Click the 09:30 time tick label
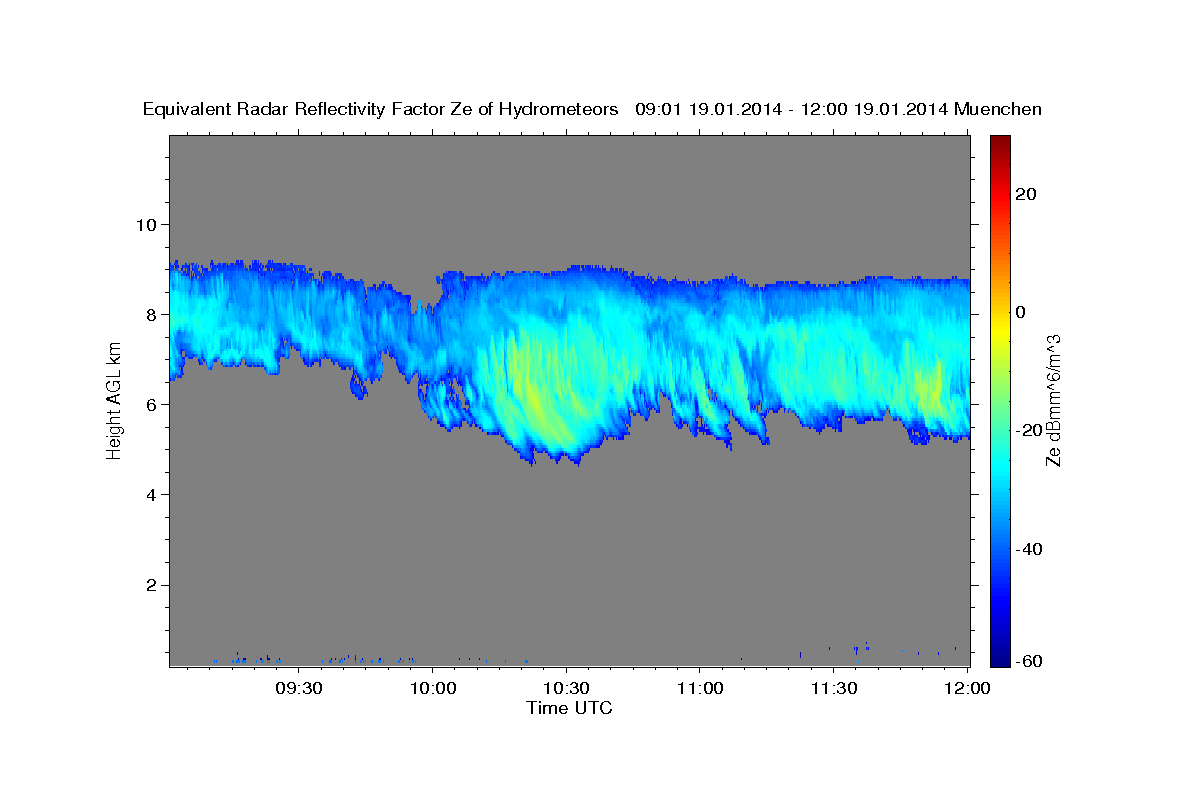Viewport: 1200px width, 800px height. (x=298, y=688)
